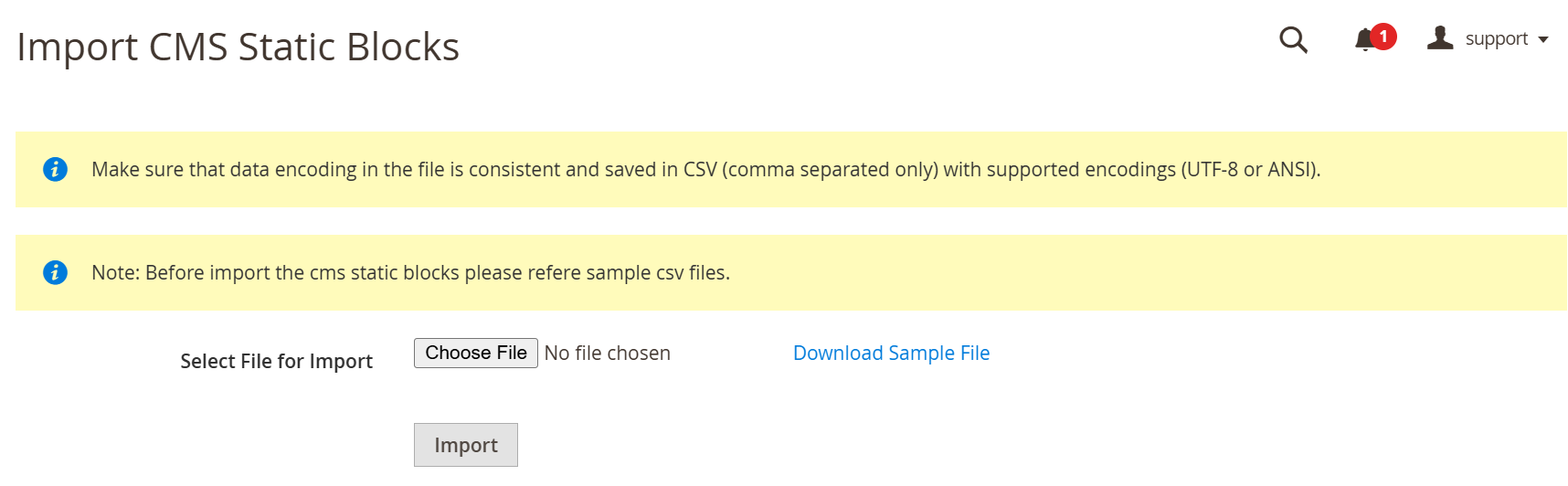Screen dimensions: 1568x486
Task: Click info icon in the encoding notice
Action: (x=55, y=169)
